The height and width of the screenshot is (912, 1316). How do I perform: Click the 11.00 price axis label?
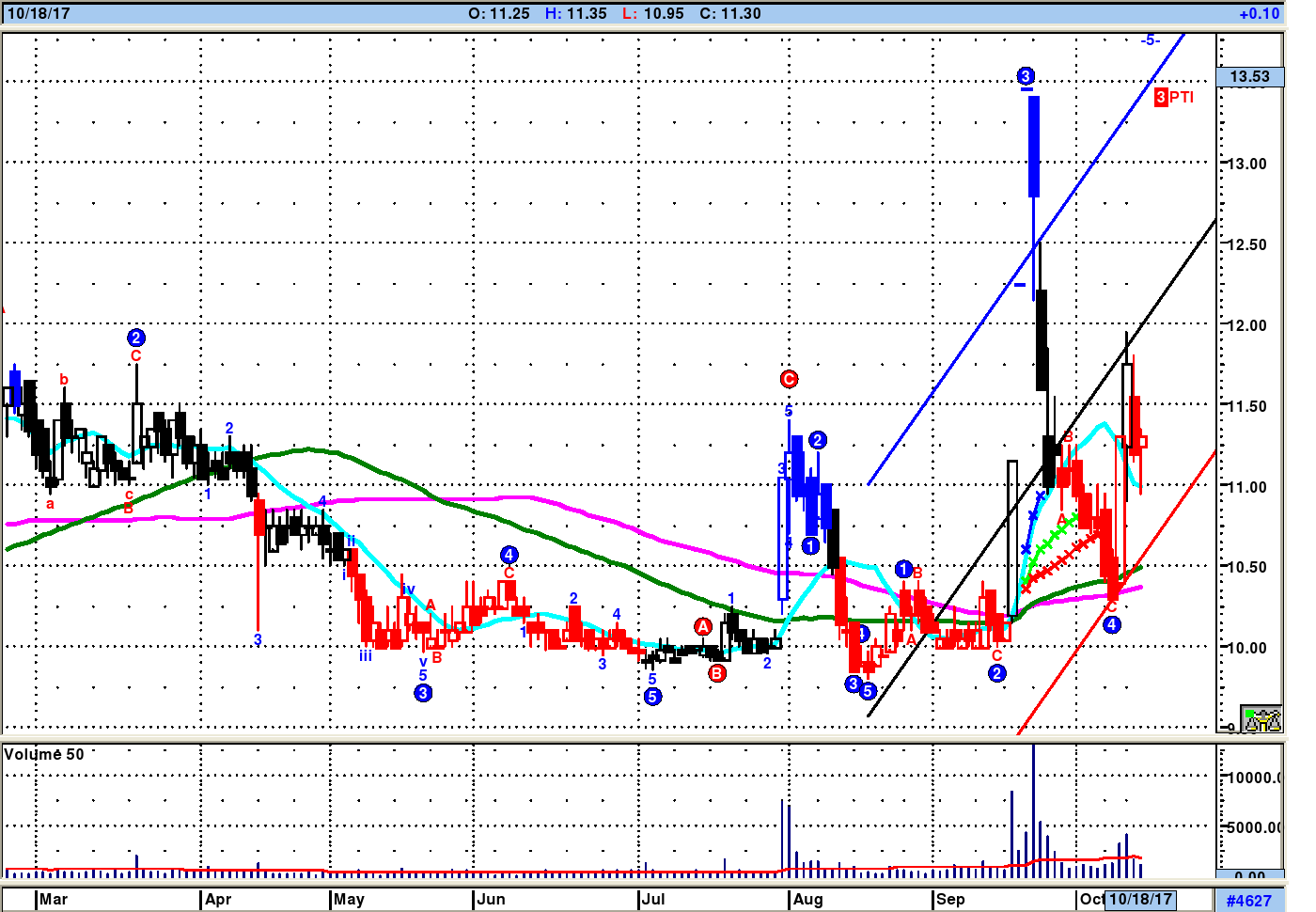pos(1247,487)
